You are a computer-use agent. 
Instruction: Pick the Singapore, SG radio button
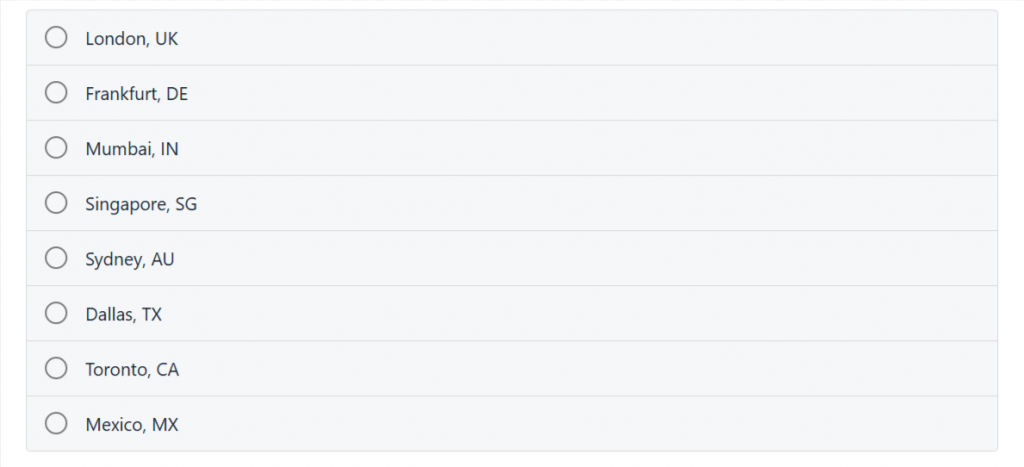point(56,203)
